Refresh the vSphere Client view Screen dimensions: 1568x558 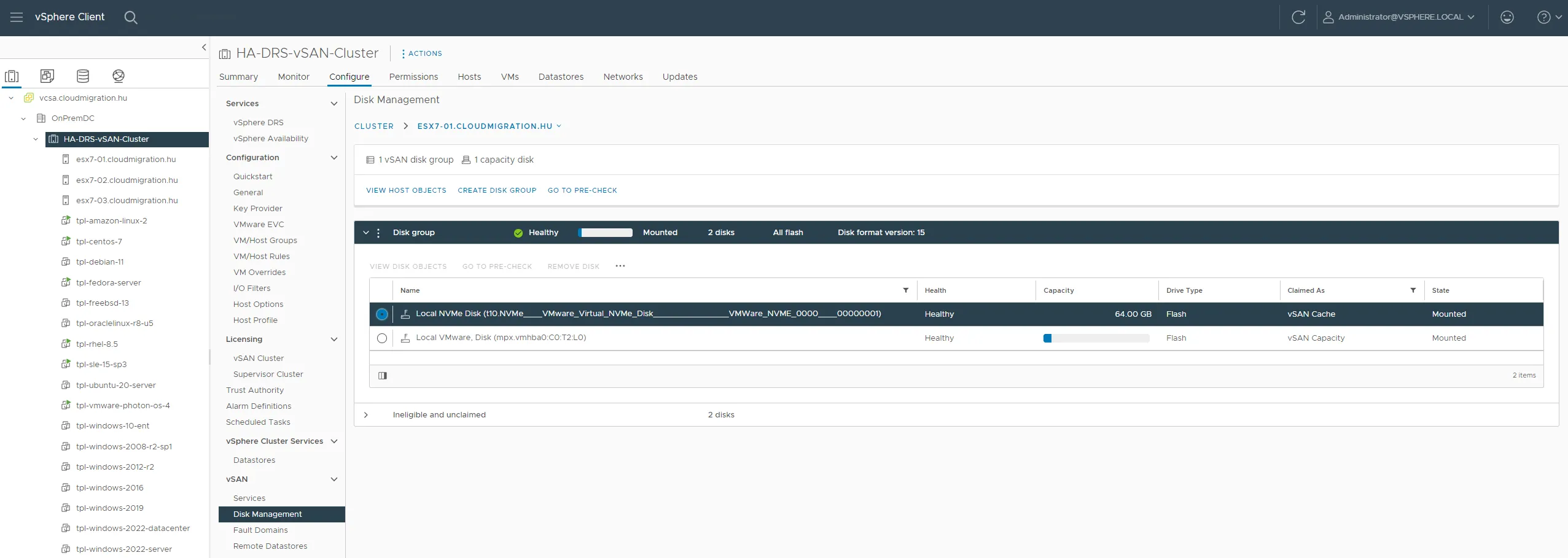tap(1298, 17)
